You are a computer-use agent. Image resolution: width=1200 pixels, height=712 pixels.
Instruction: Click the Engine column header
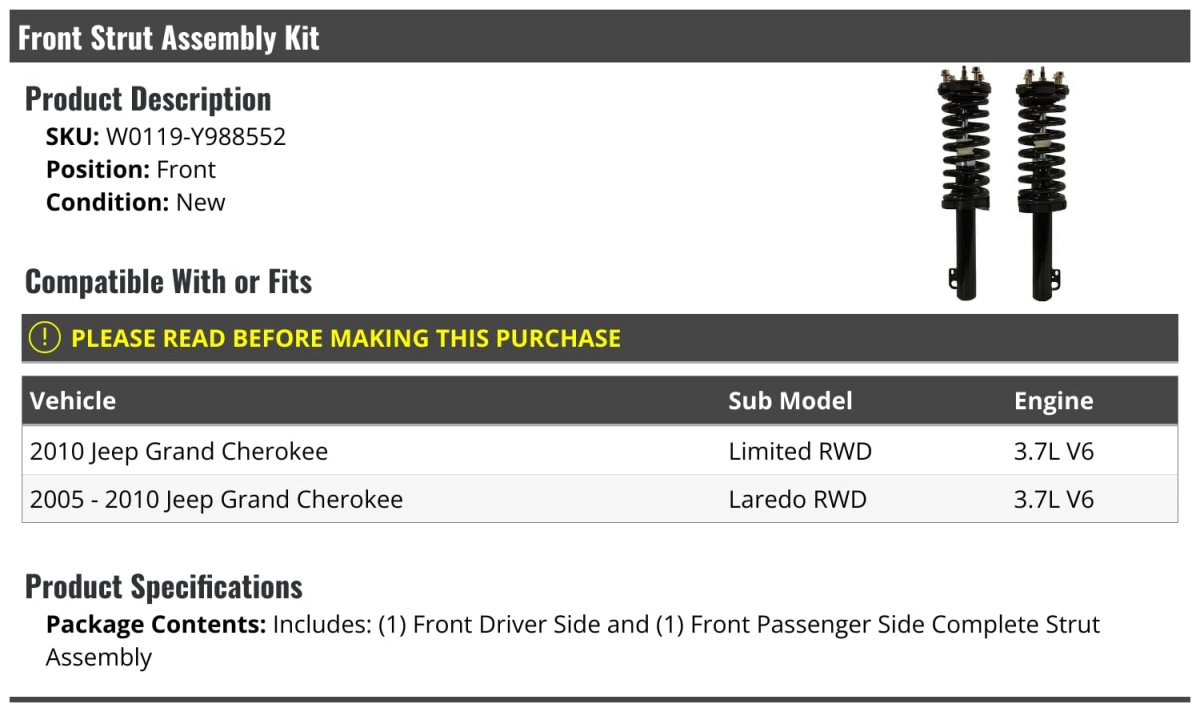[1053, 401]
